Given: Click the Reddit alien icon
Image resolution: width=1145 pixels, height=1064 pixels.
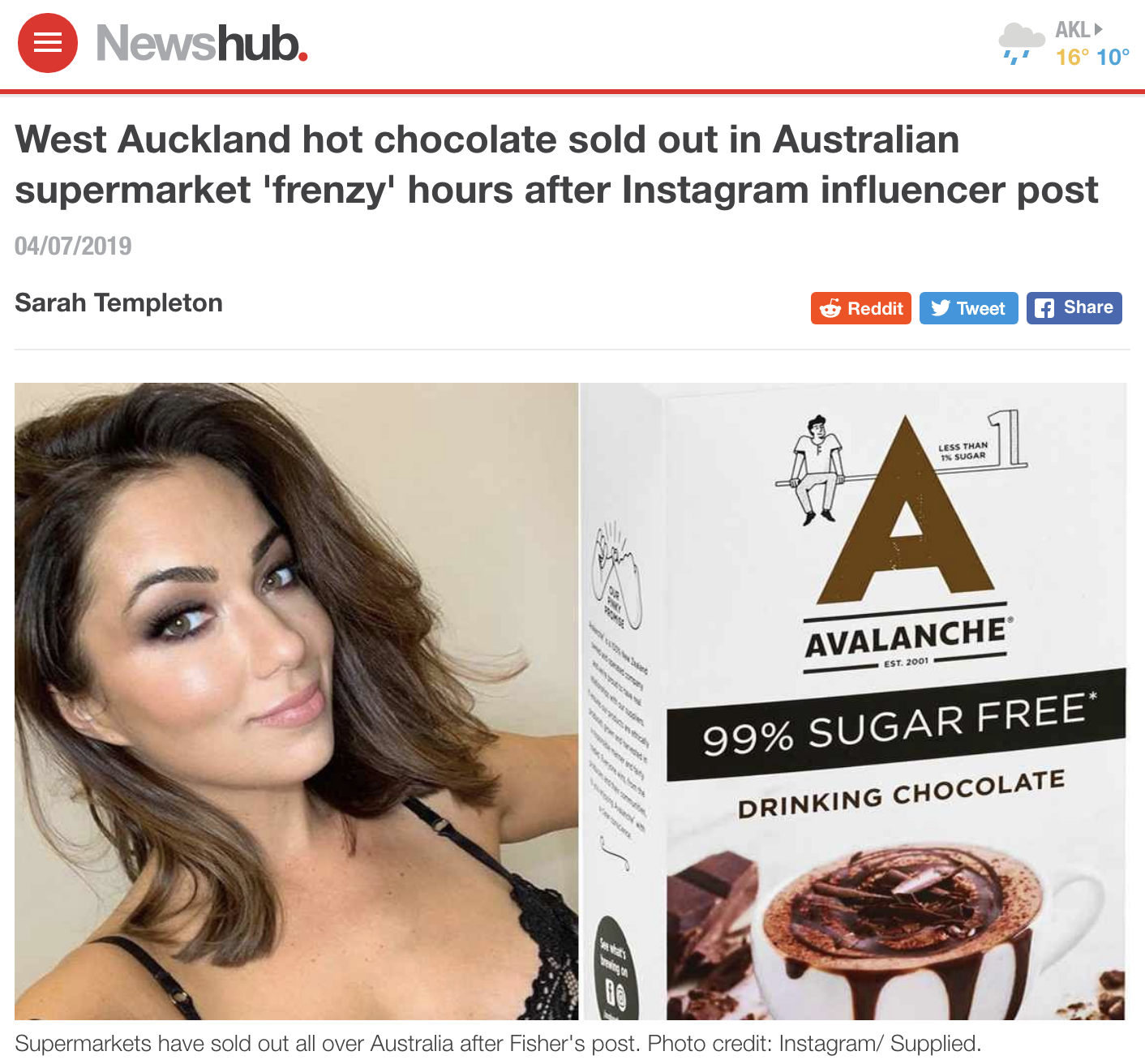Looking at the screenshot, I should point(830,308).
